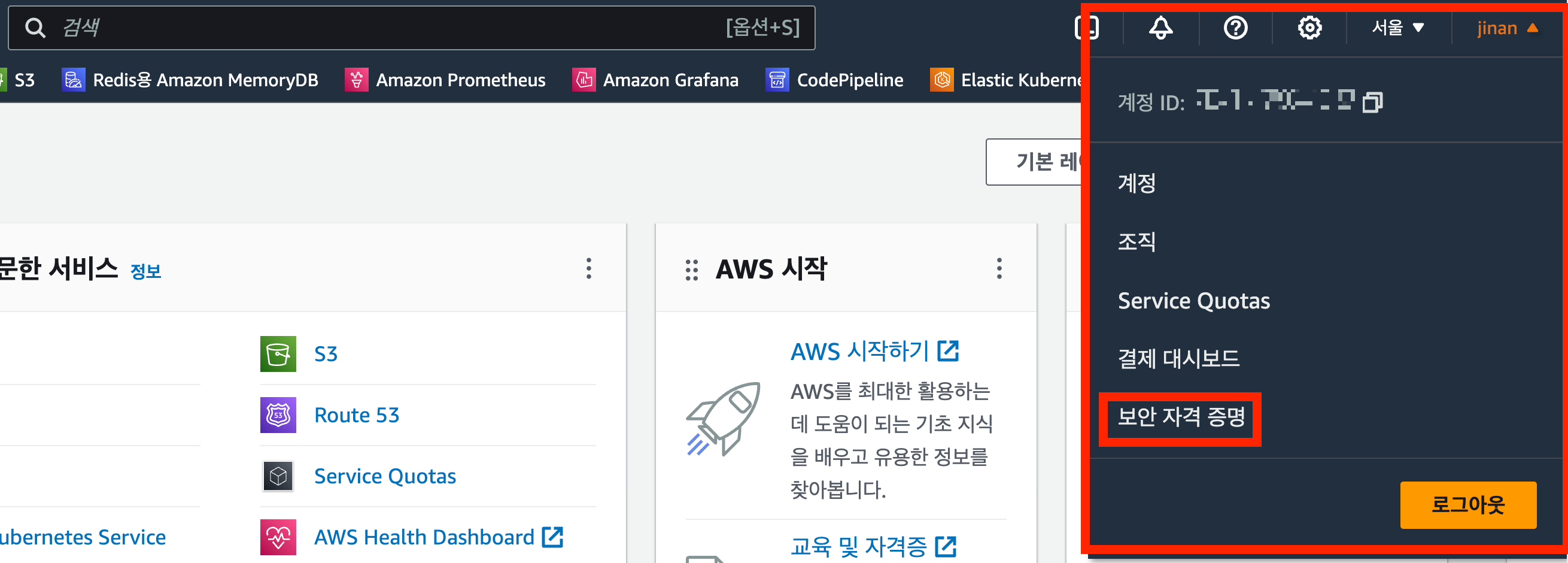Open AWS 시작 widget kebab menu
The image size is (1568, 563).
click(x=999, y=269)
